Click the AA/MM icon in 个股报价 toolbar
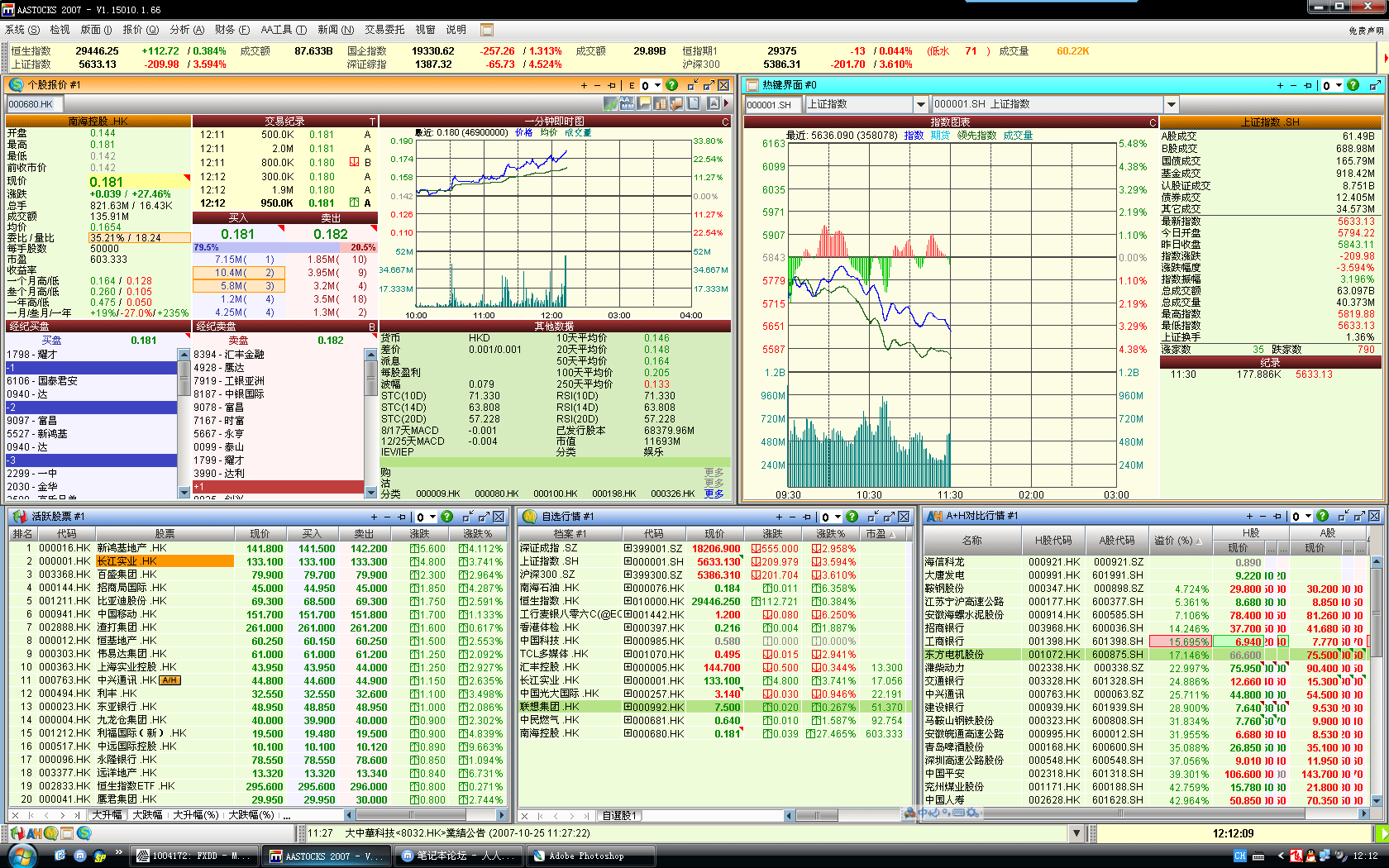1389x868 pixels. click(x=627, y=103)
